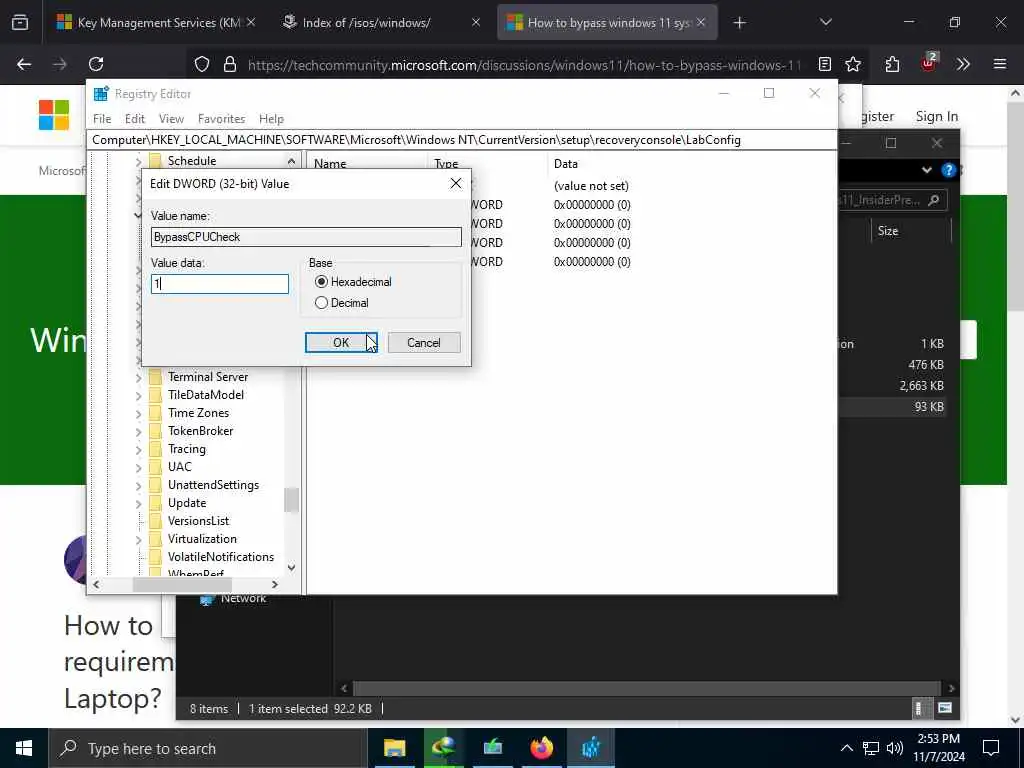Image resolution: width=1024 pixels, height=768 pixels.
Task: Reload the page in Firefox
Action: [96, 64]
